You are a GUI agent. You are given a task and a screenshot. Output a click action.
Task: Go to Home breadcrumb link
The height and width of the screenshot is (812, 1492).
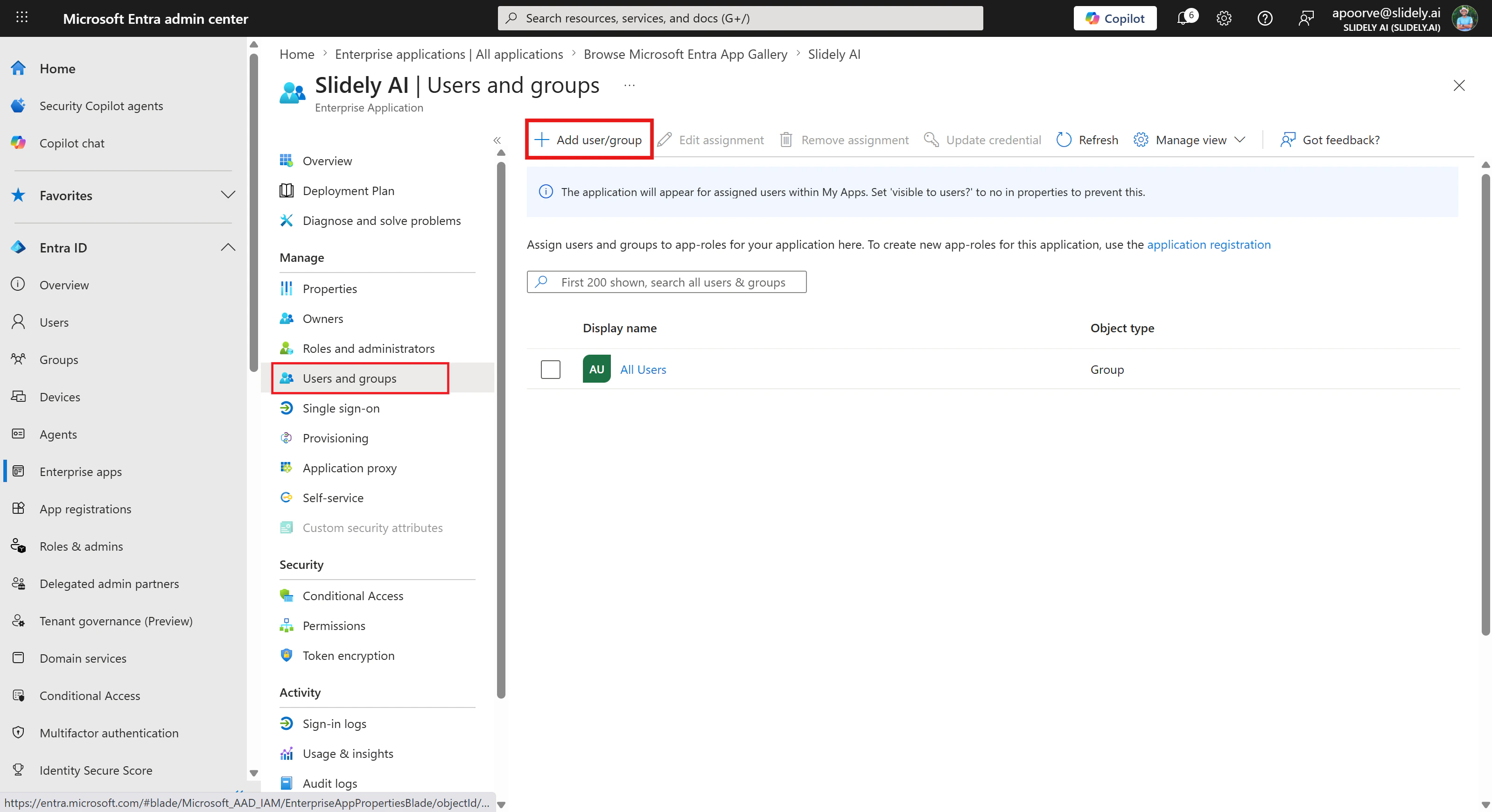297,54
